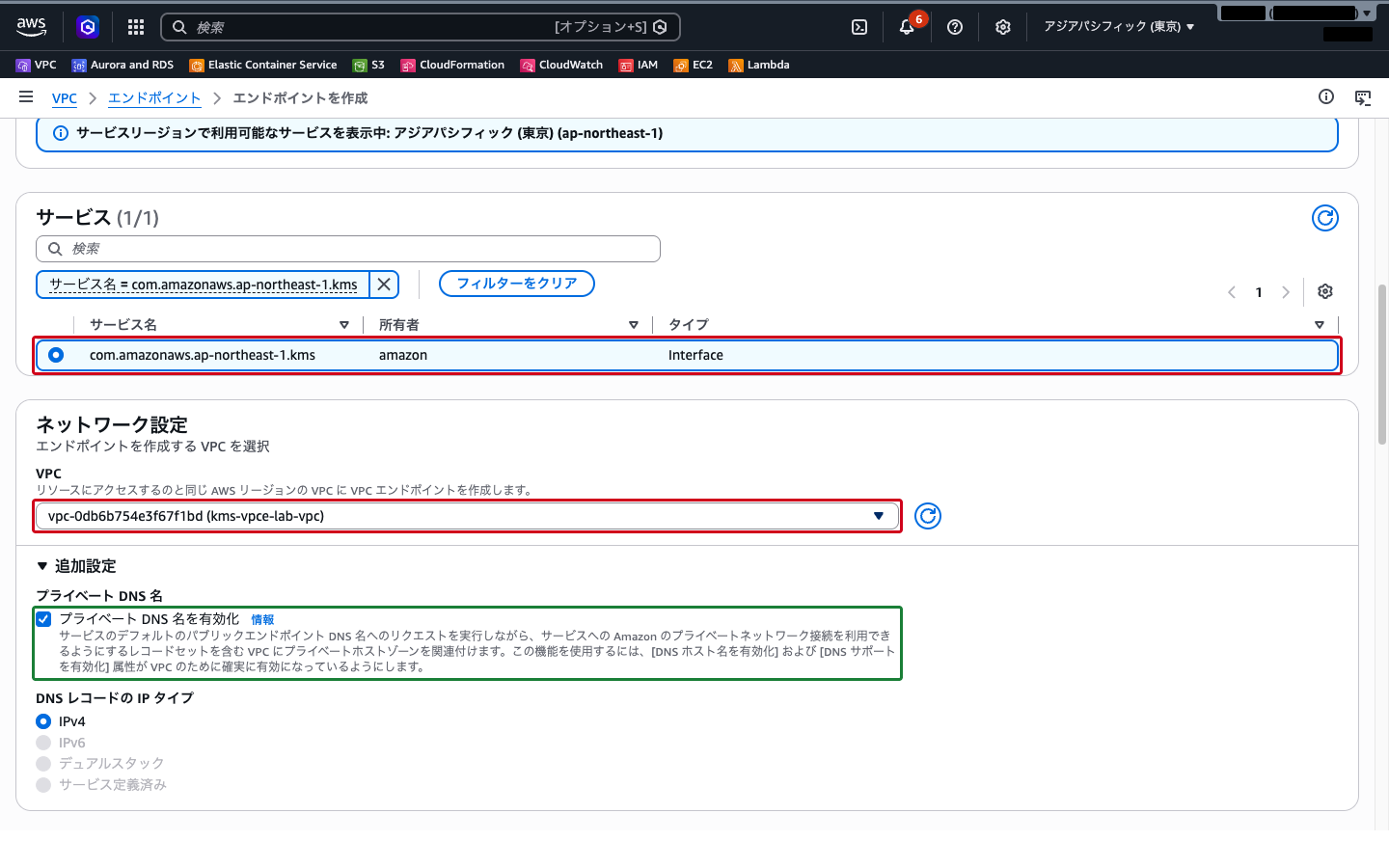
Task: Open services table preferences gear
Action: coord(1325,291)
